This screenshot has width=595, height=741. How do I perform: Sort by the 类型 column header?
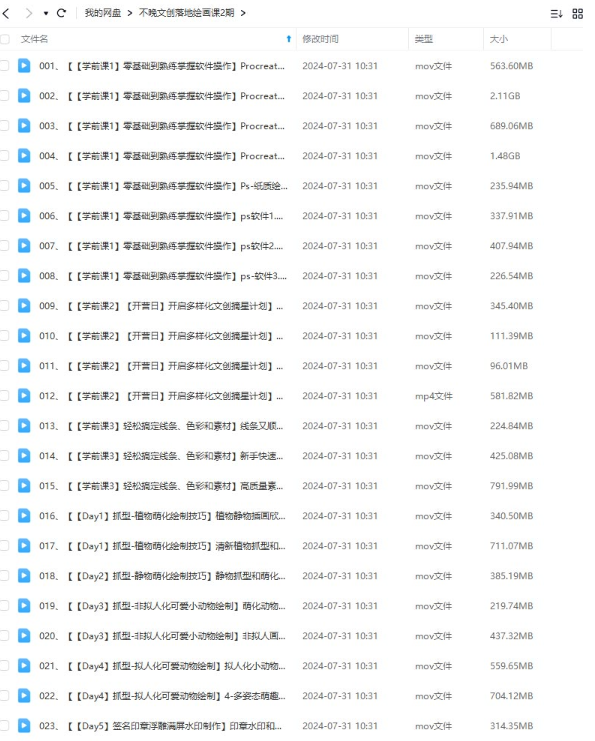(x=423, y=39)
